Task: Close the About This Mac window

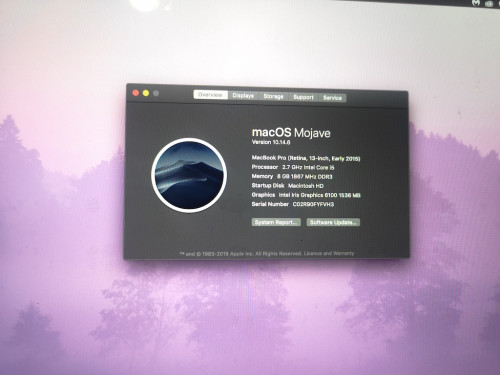Action: 136,93
